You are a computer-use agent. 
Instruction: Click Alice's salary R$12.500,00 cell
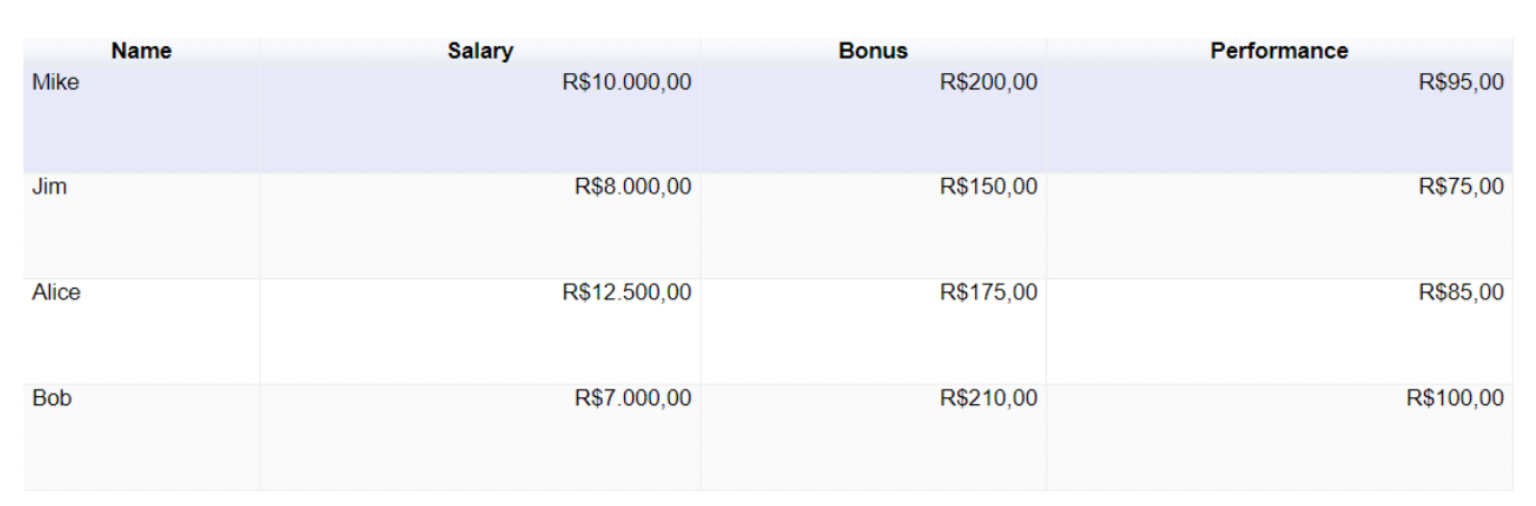[480, 331]
